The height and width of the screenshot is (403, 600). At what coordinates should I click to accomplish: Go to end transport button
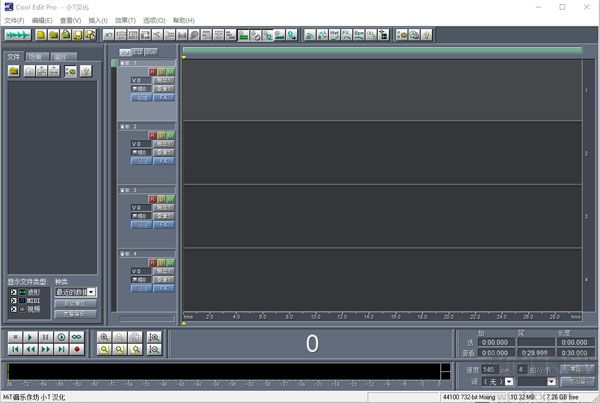(x=61, y=349)
